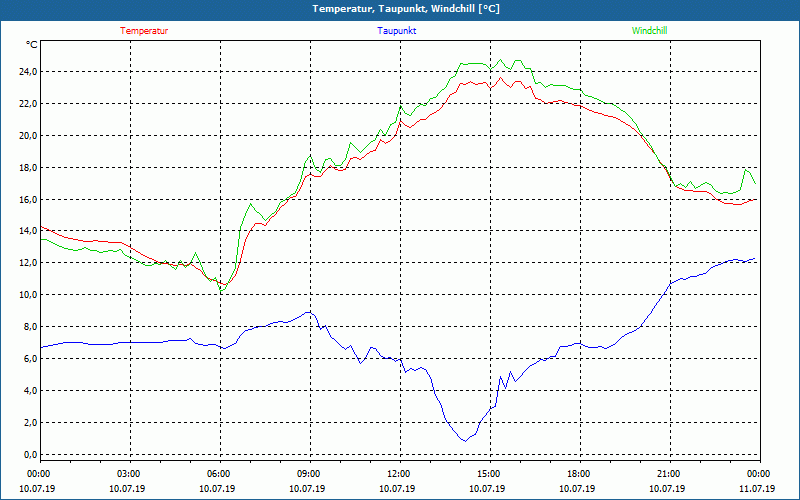The image size is (800, 500).
Task: Click the 8,0 y-axis value
Action: pos(30,327)
